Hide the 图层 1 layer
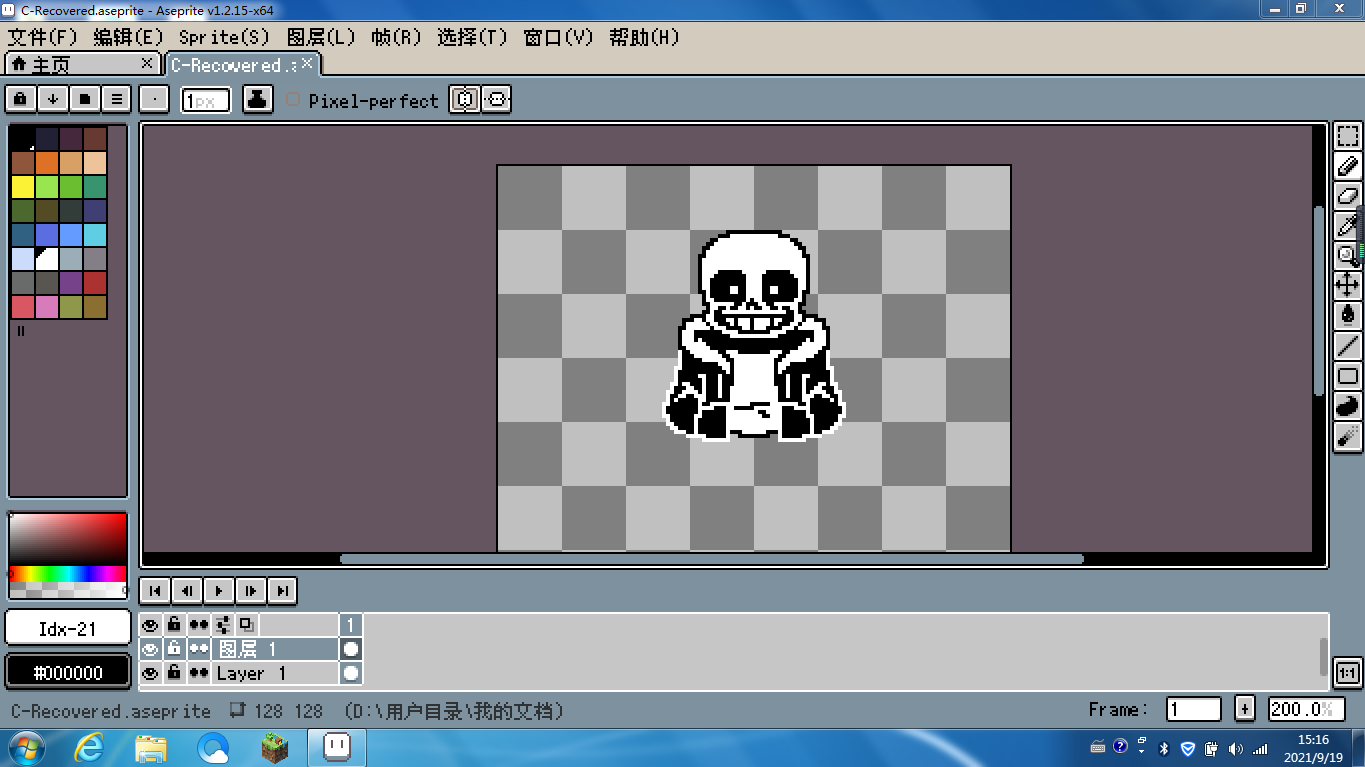 [x=150, y=649]
